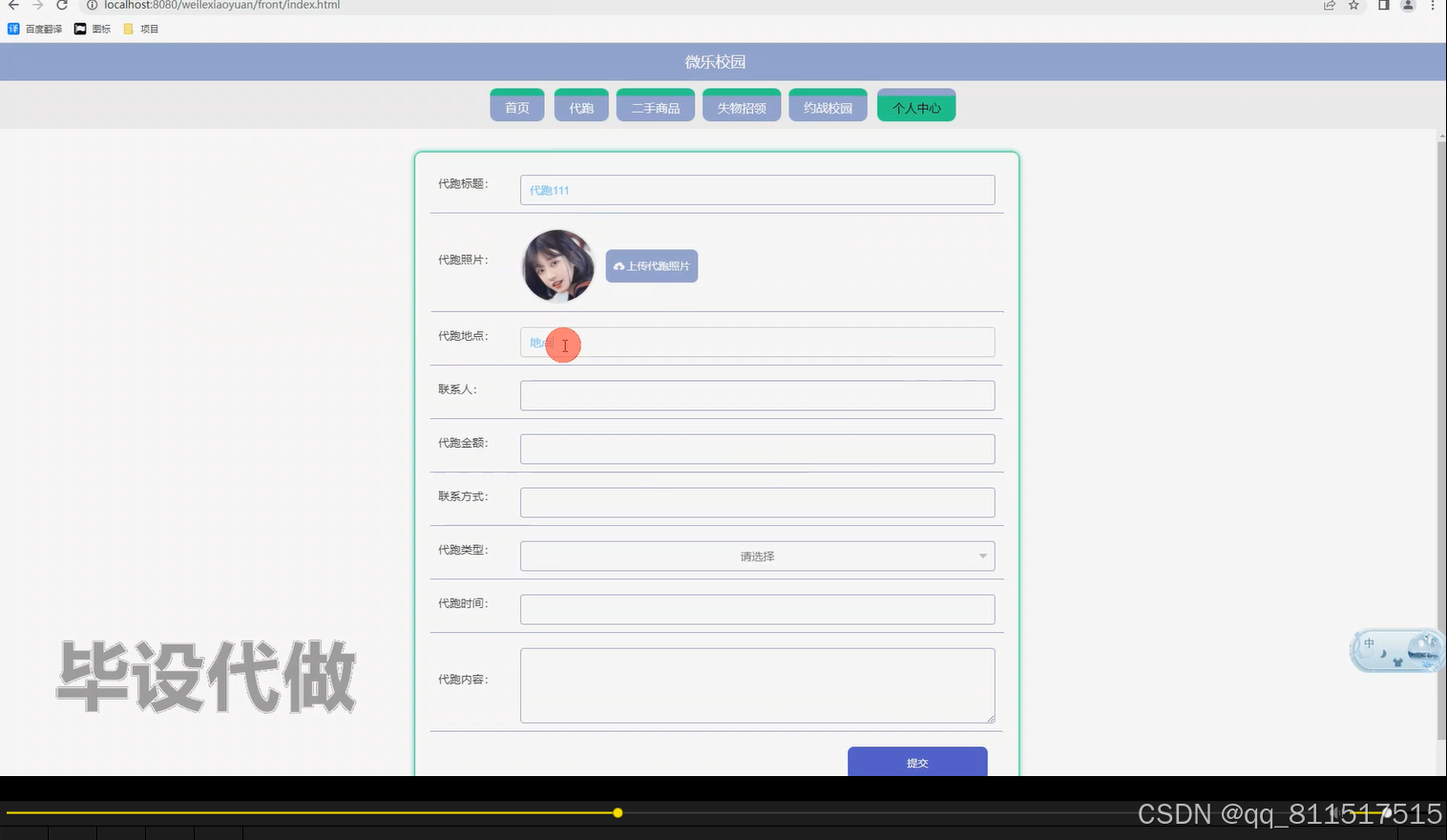The height and width of the screenshot is (840, 1447).
Task: Click the moon icon in the input widget
Action: click(1382, 654)
